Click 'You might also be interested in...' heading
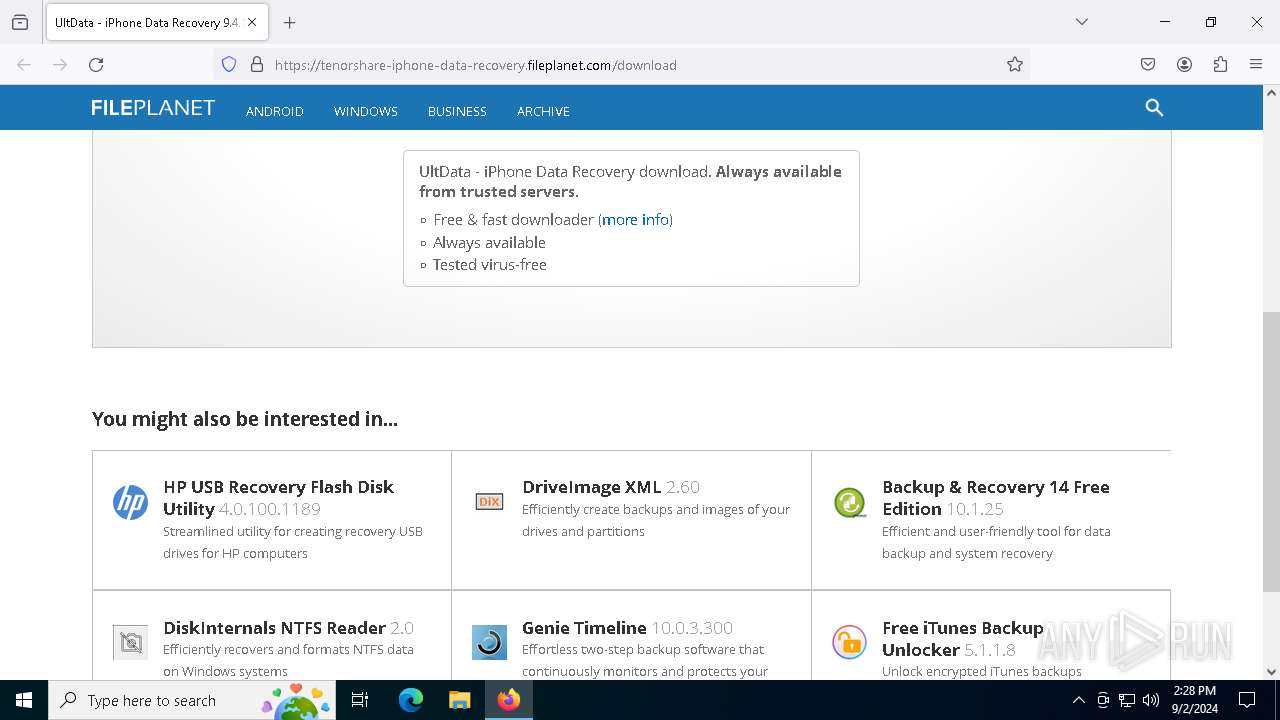Screen dimensions: 1280x720 [x=245, y=419]
